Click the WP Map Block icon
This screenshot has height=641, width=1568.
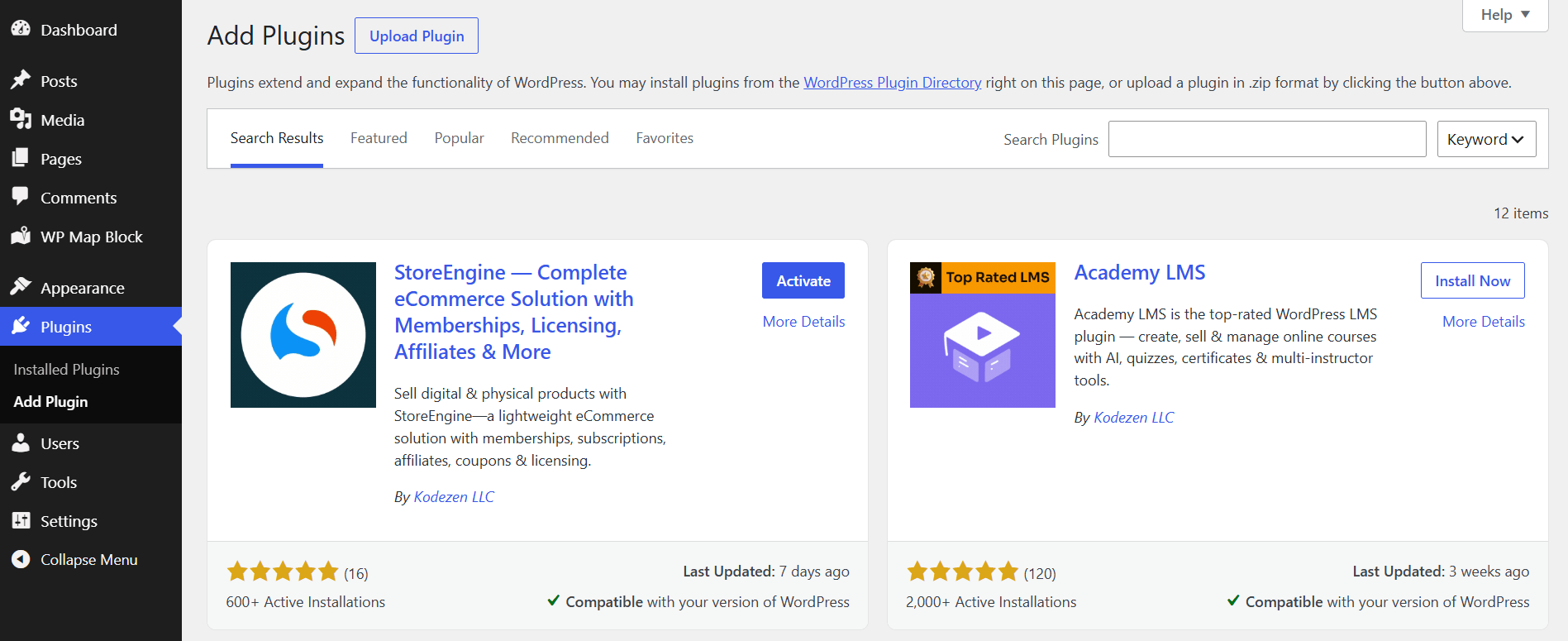(21, 236)
